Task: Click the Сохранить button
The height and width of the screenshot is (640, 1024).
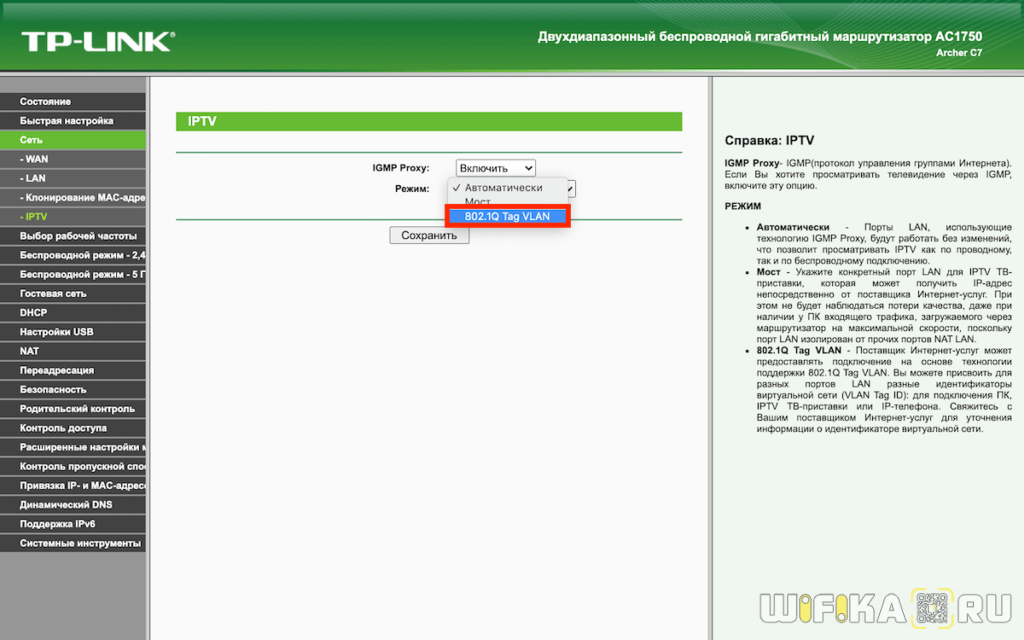Action: point(429,235)
